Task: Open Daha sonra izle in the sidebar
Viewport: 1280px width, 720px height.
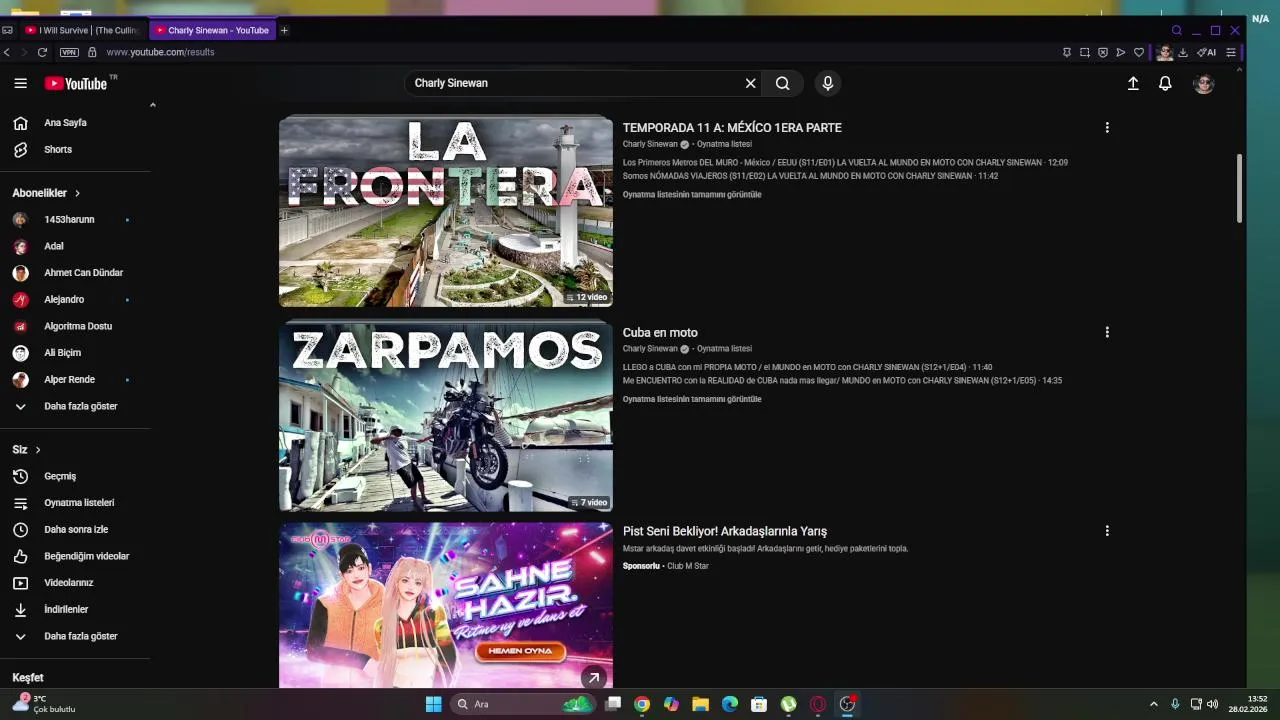Action: (78, 529)
